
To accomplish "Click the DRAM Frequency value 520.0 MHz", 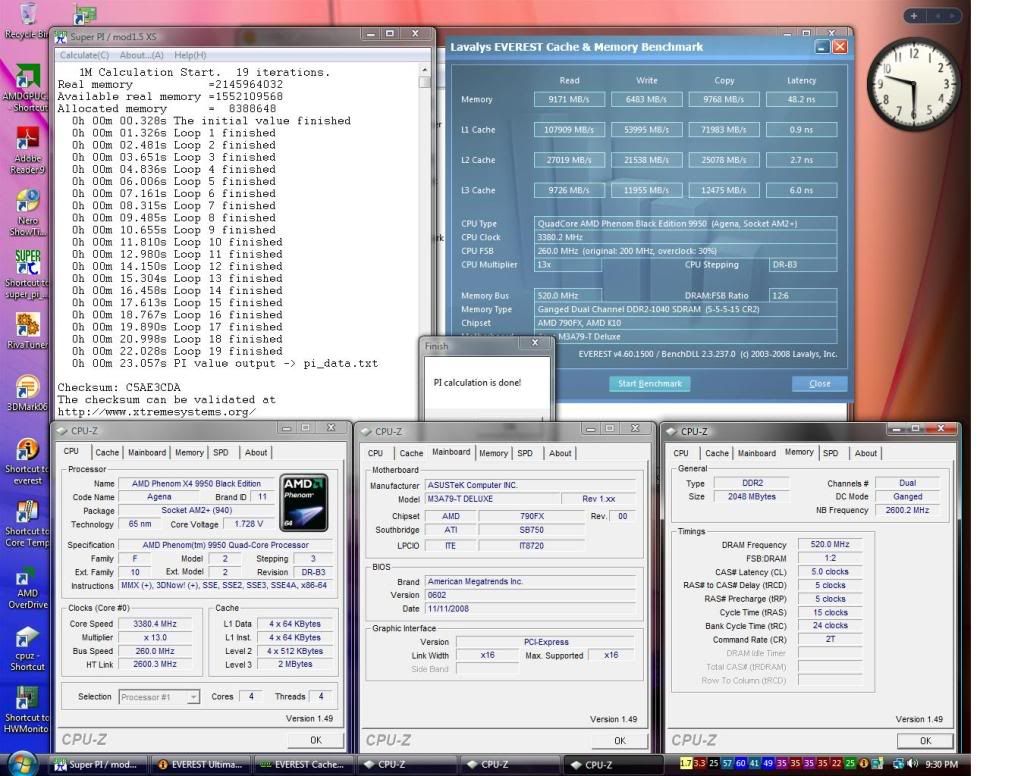I will (x=830, y=544).
